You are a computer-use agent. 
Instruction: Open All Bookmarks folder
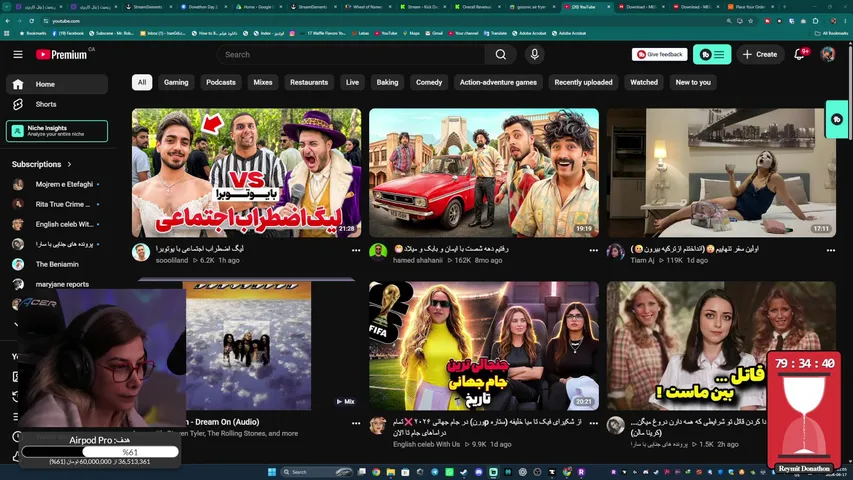point(831,33)
